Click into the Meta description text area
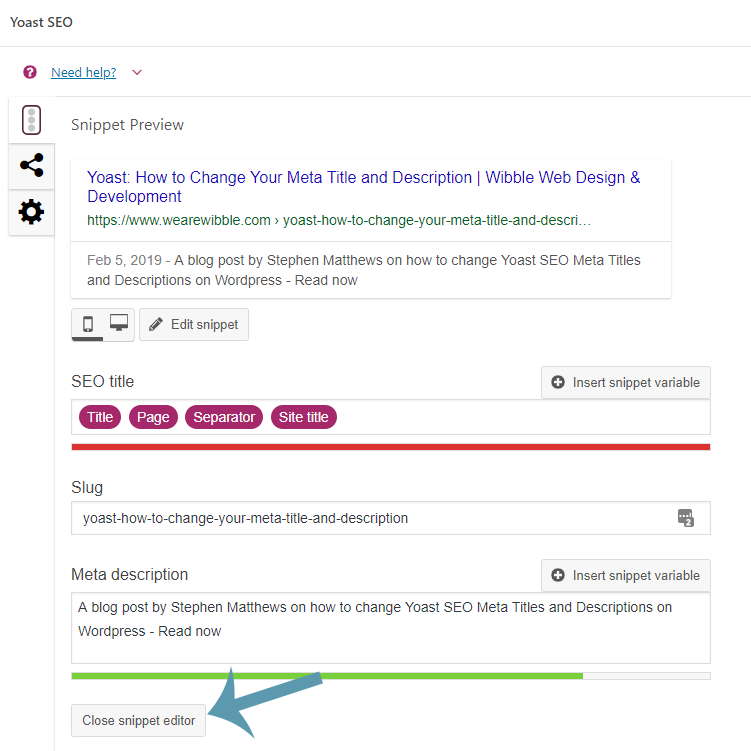The width and height of the screenshot is (751, 751). (x=390, y=640)
